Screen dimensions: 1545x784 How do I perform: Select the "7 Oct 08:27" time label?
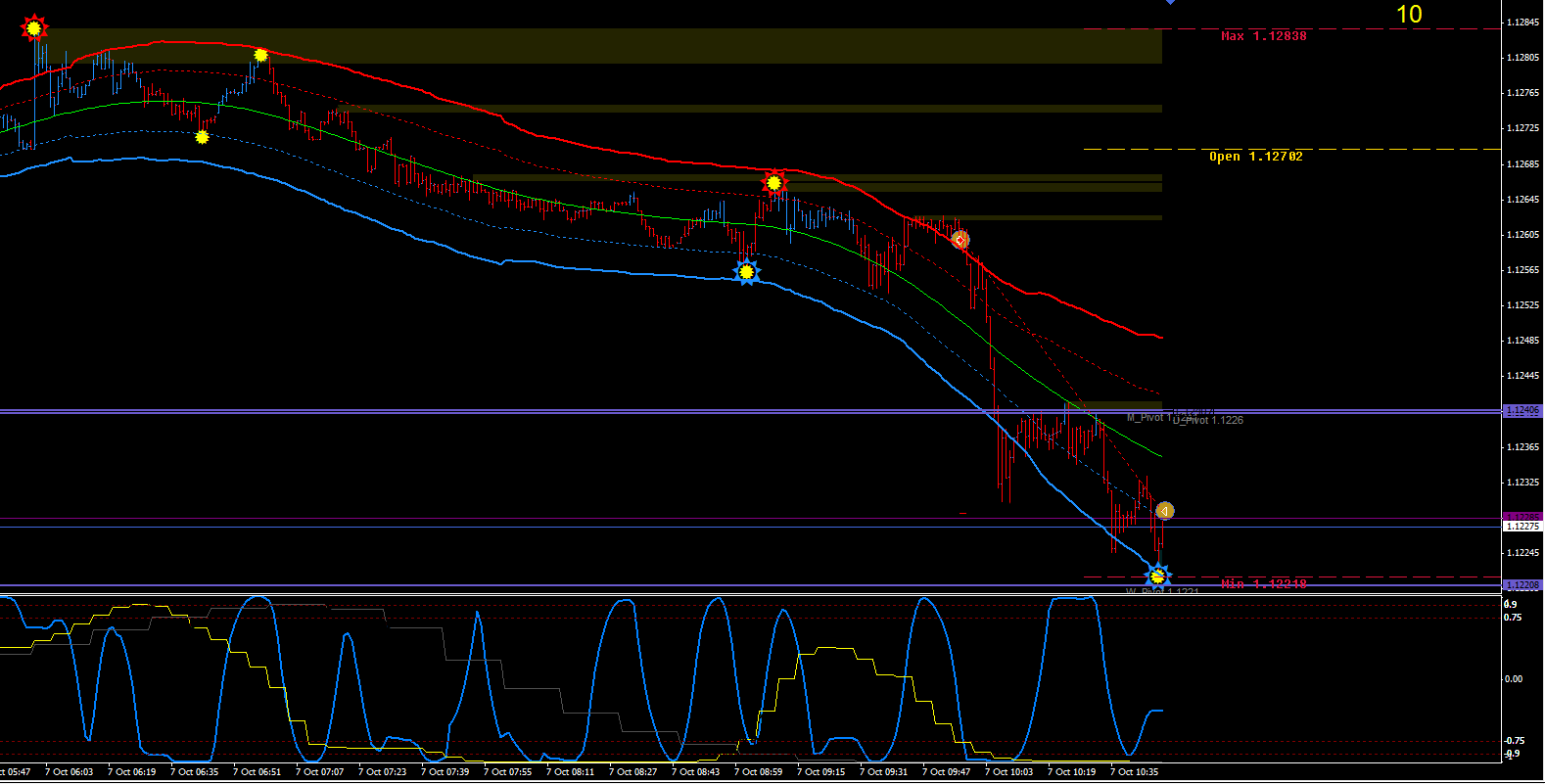[635, 772]
